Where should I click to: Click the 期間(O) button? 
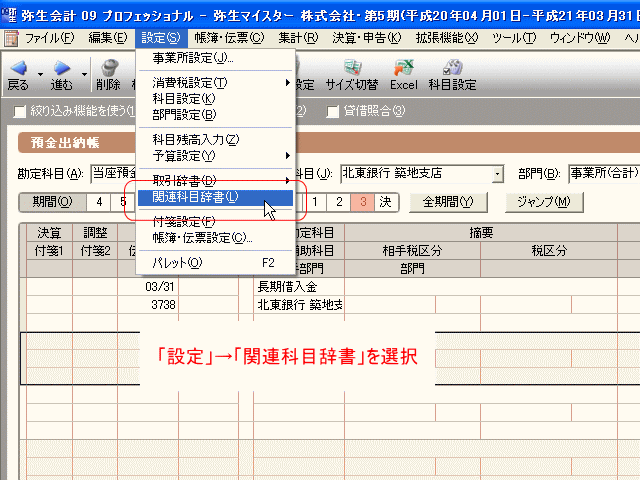pyautogui.click(x=52, y=202)
